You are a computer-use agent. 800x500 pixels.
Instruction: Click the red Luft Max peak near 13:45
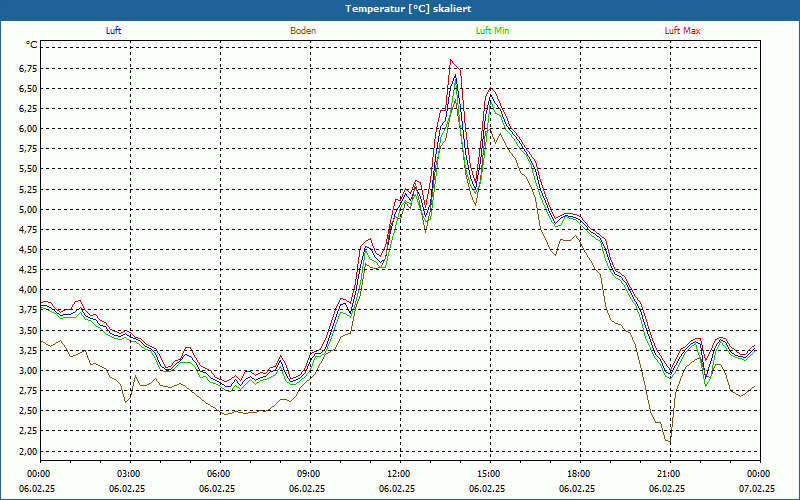point(451,60)
